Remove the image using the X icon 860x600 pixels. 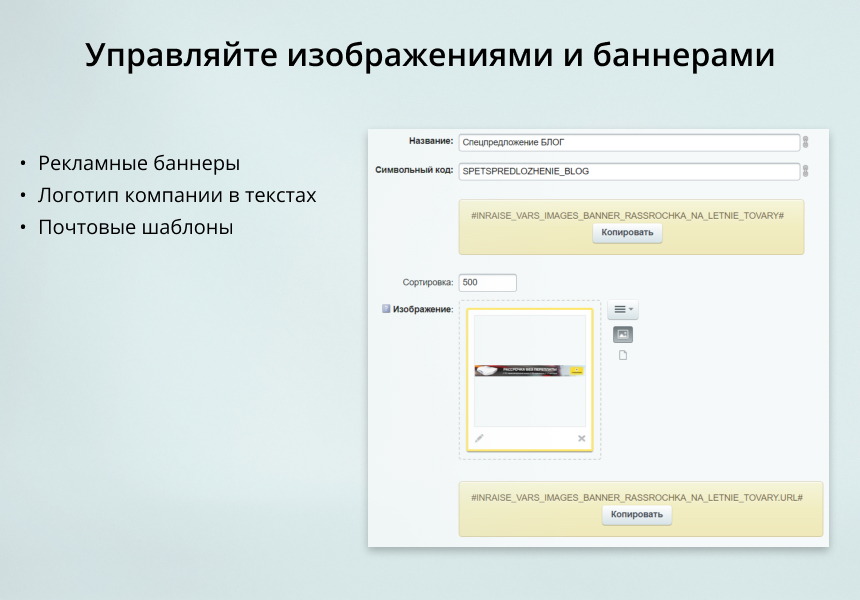(581, 438)
